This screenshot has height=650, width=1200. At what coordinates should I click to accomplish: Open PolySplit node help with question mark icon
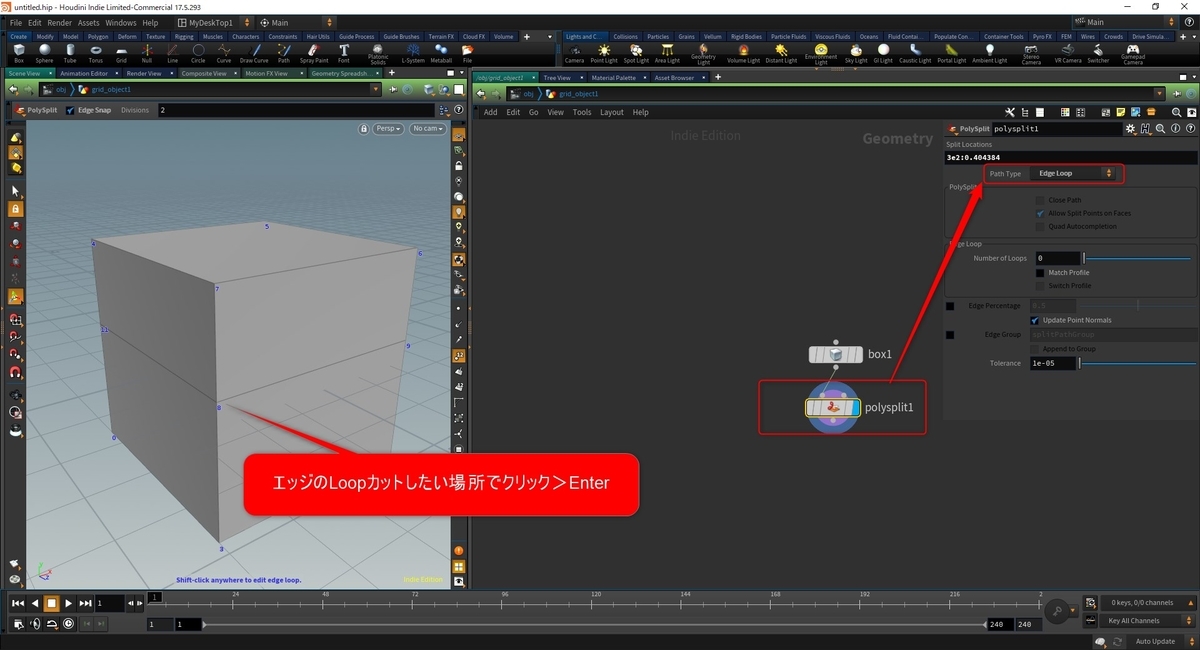(x=1190, y=129)
